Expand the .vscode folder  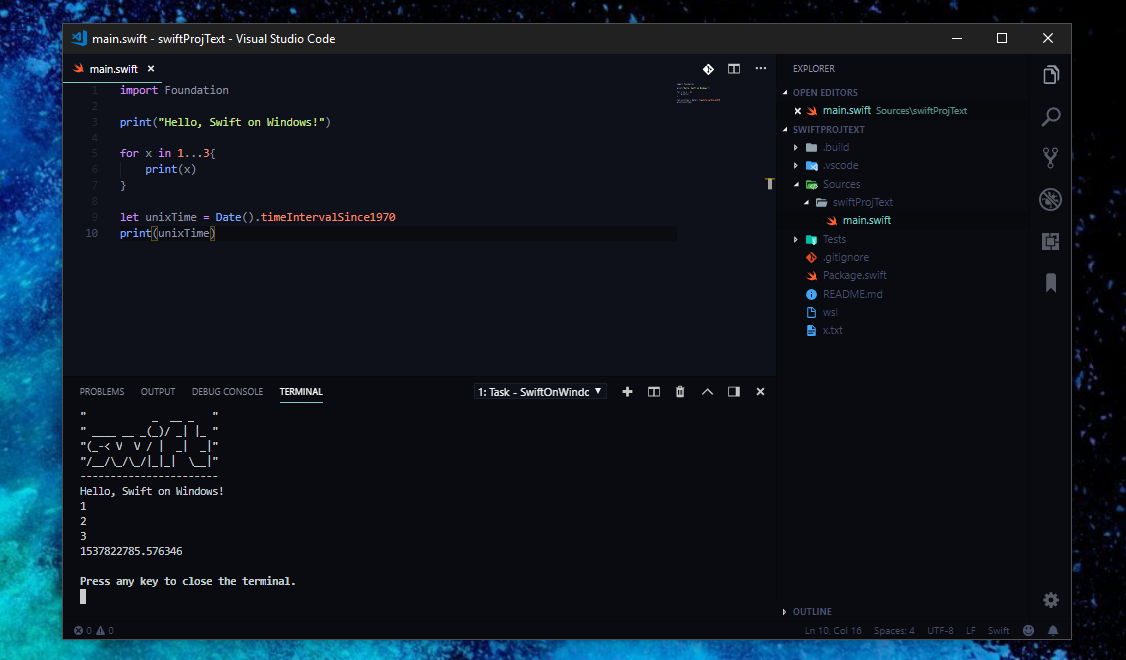coord(840,165)
